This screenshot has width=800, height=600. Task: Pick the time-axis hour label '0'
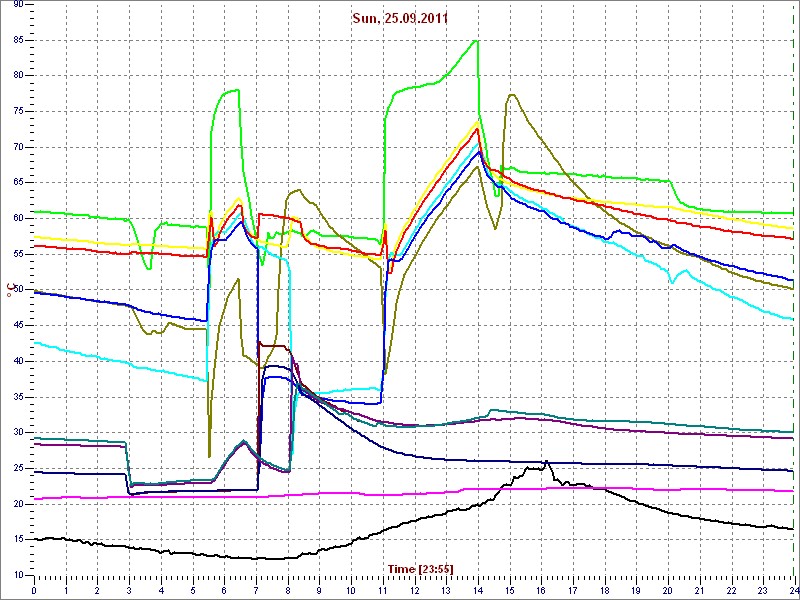tap(34, 590)
